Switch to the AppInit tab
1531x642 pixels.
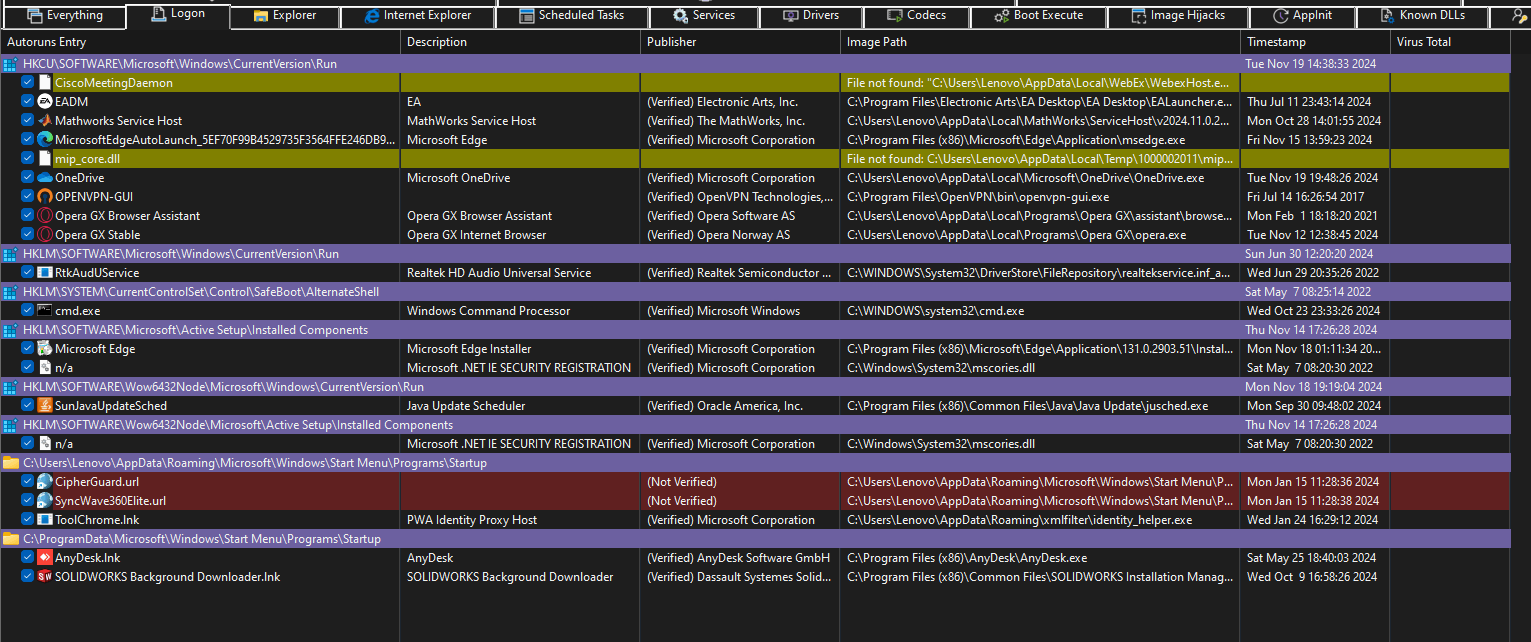(x=1302, y=16)
